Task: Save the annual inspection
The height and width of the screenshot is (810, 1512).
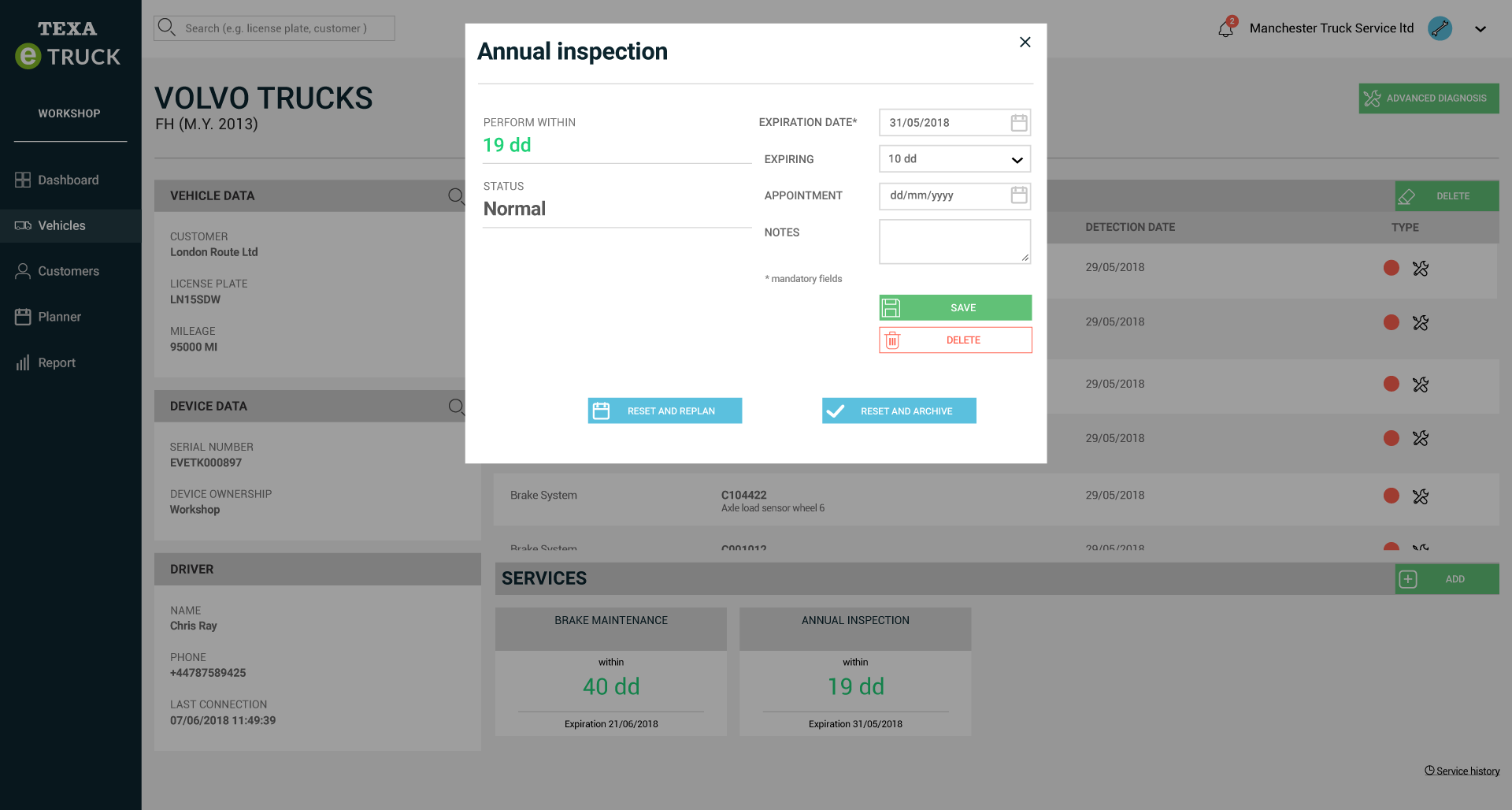Action: pos(955,308)
